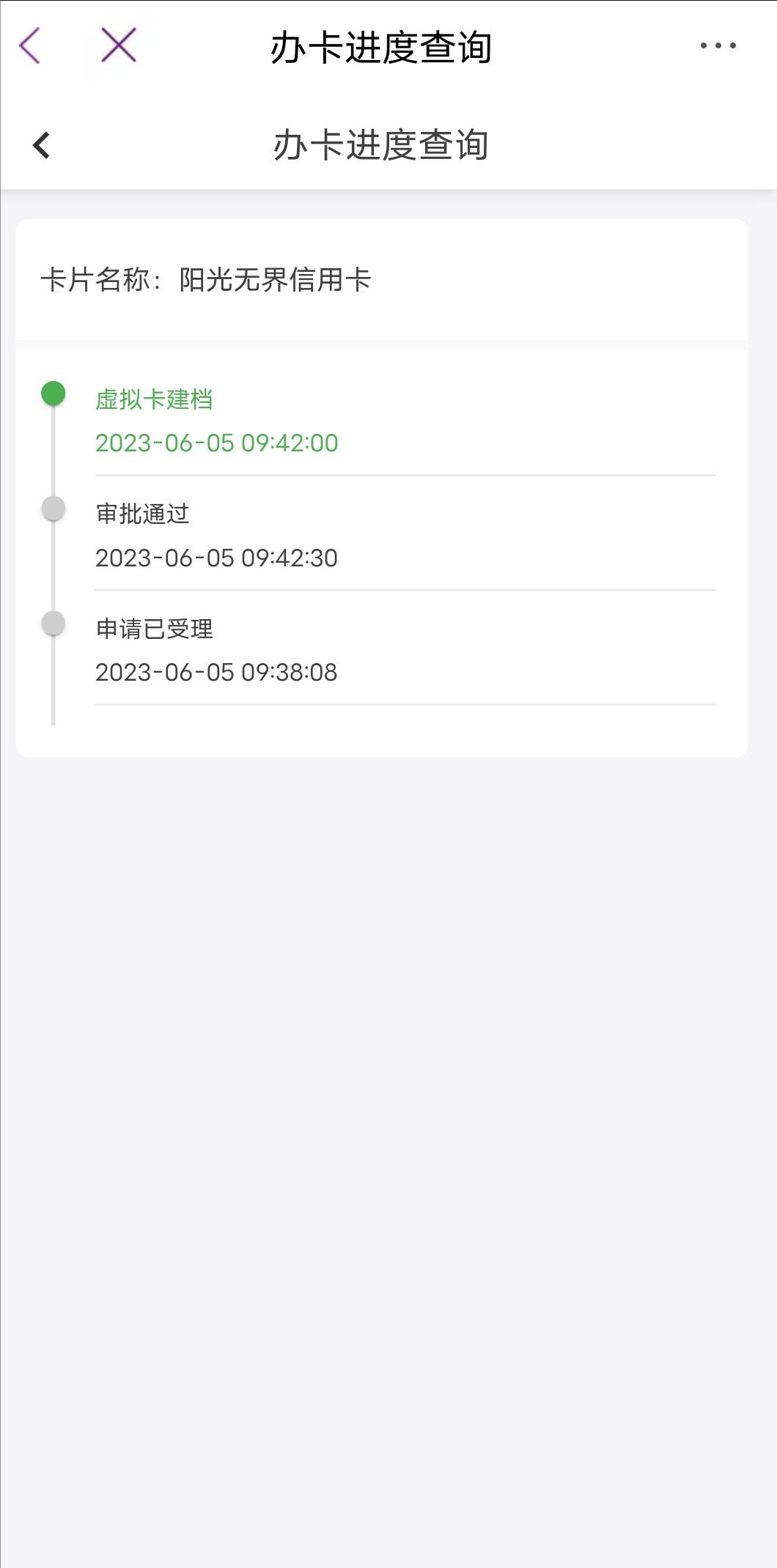The width and height of the screenshot is (777, 1568).
Task: Tap the 虚拟卡建档 status label
Action: pyautogui.click(x=154, y=399)
